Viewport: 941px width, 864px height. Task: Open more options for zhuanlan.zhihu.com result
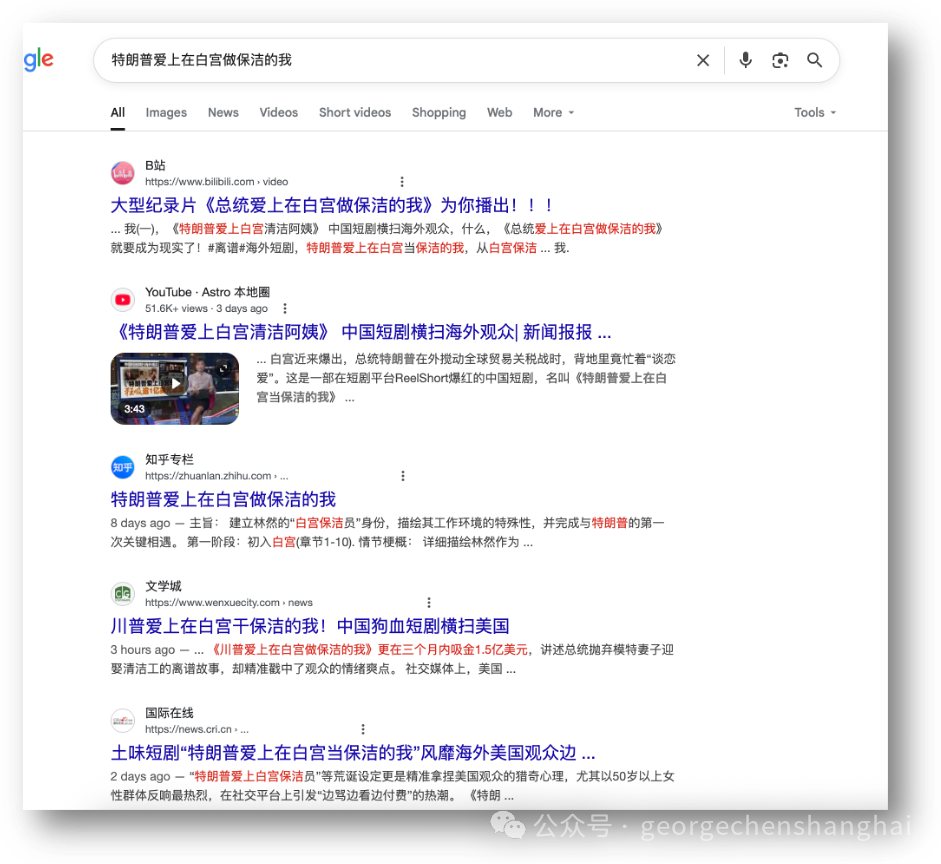click(x=403, y=476)
